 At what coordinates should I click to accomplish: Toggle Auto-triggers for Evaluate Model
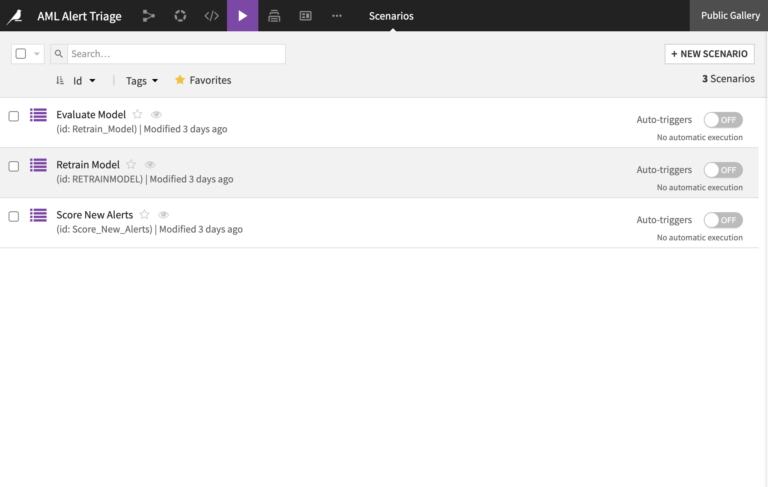[x=723, y=120]
